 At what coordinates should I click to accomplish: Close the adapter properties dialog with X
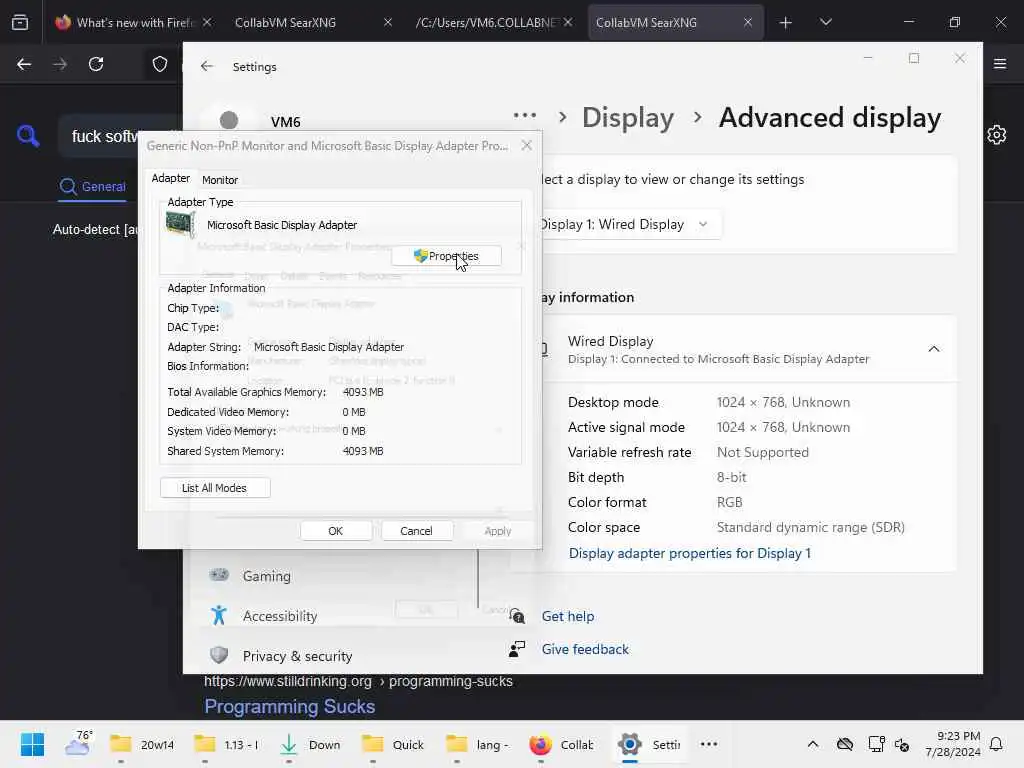tap(526, 145)
